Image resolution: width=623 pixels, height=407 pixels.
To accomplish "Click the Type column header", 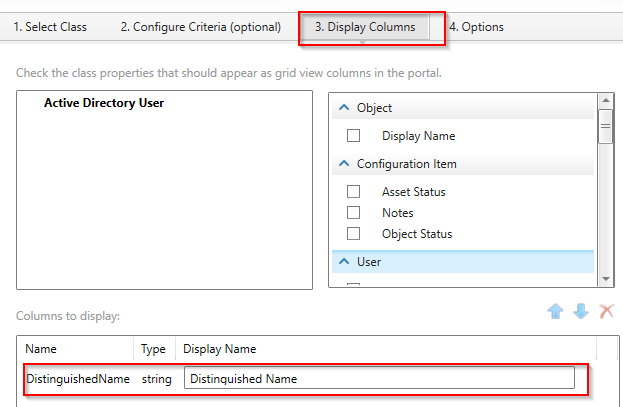I will 155,349.
